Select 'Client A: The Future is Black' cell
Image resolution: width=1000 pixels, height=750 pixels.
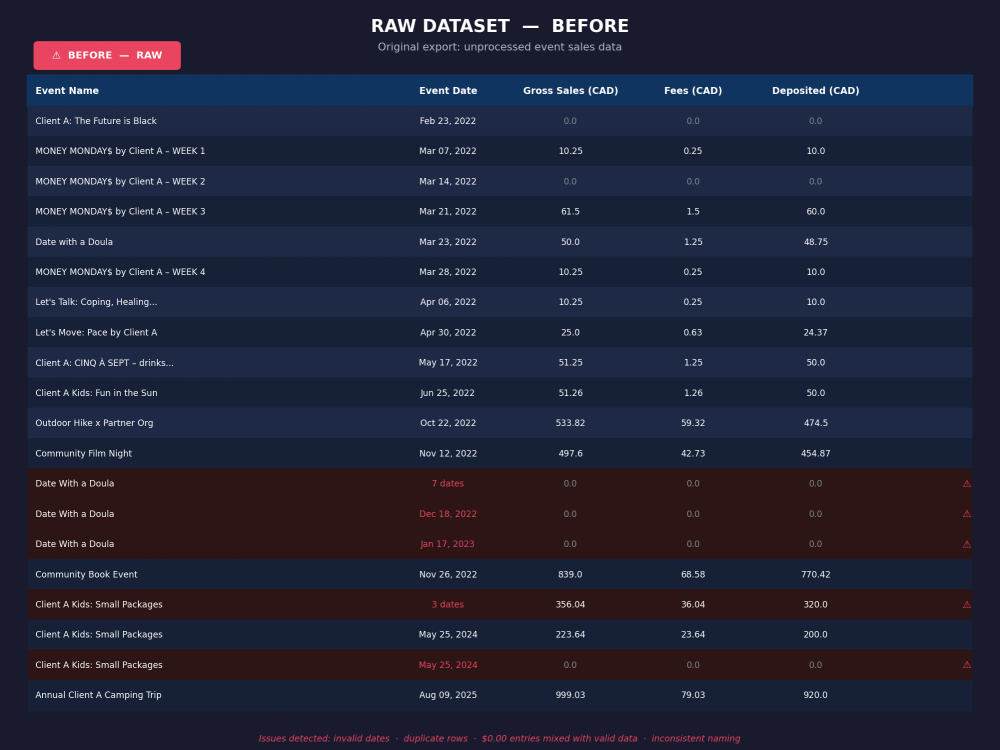pyautogui.click(x=96, y=121)
